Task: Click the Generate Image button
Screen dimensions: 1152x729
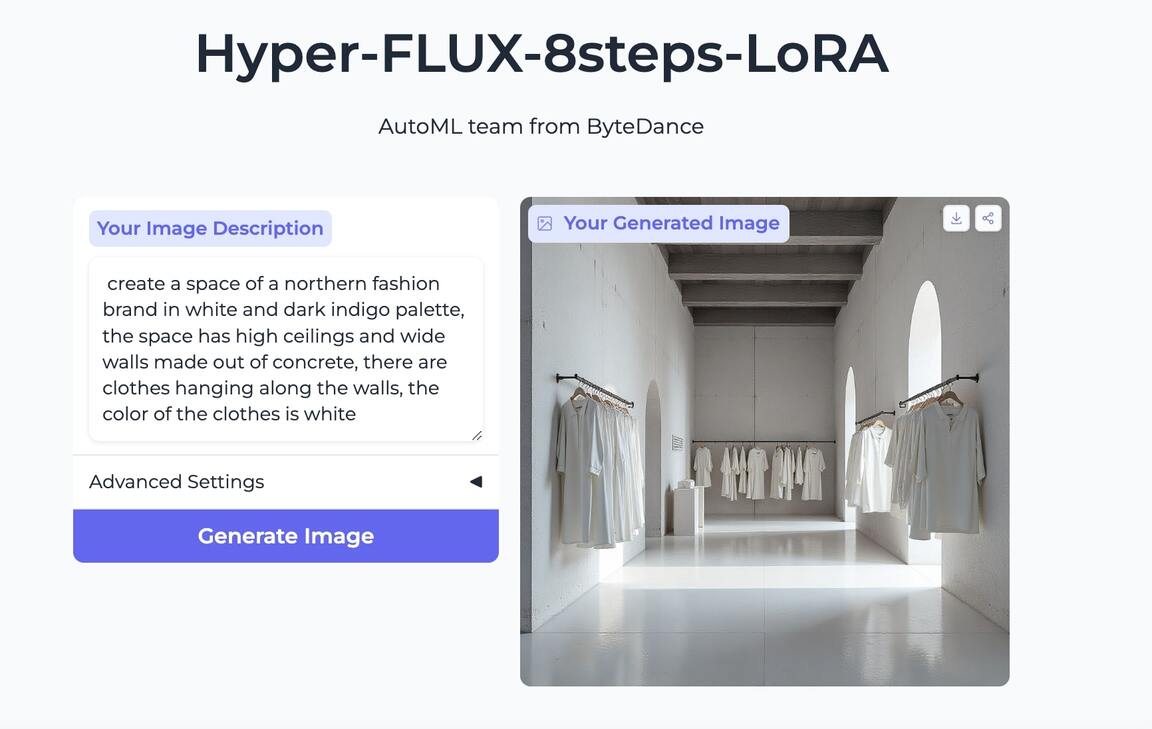Action: coord(286,536)
